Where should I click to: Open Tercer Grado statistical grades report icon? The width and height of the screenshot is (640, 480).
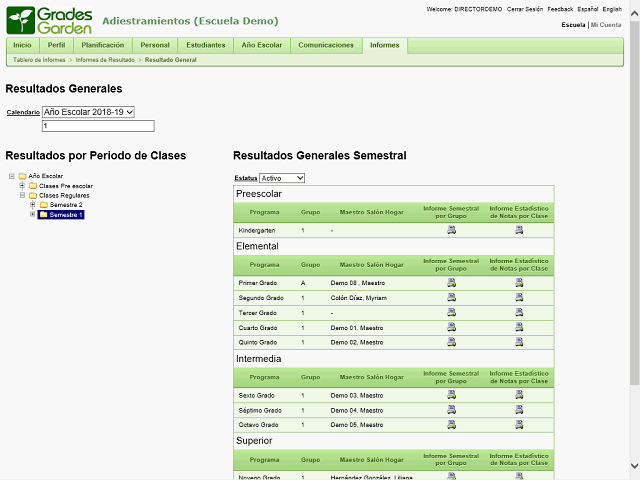click(519, 313)
